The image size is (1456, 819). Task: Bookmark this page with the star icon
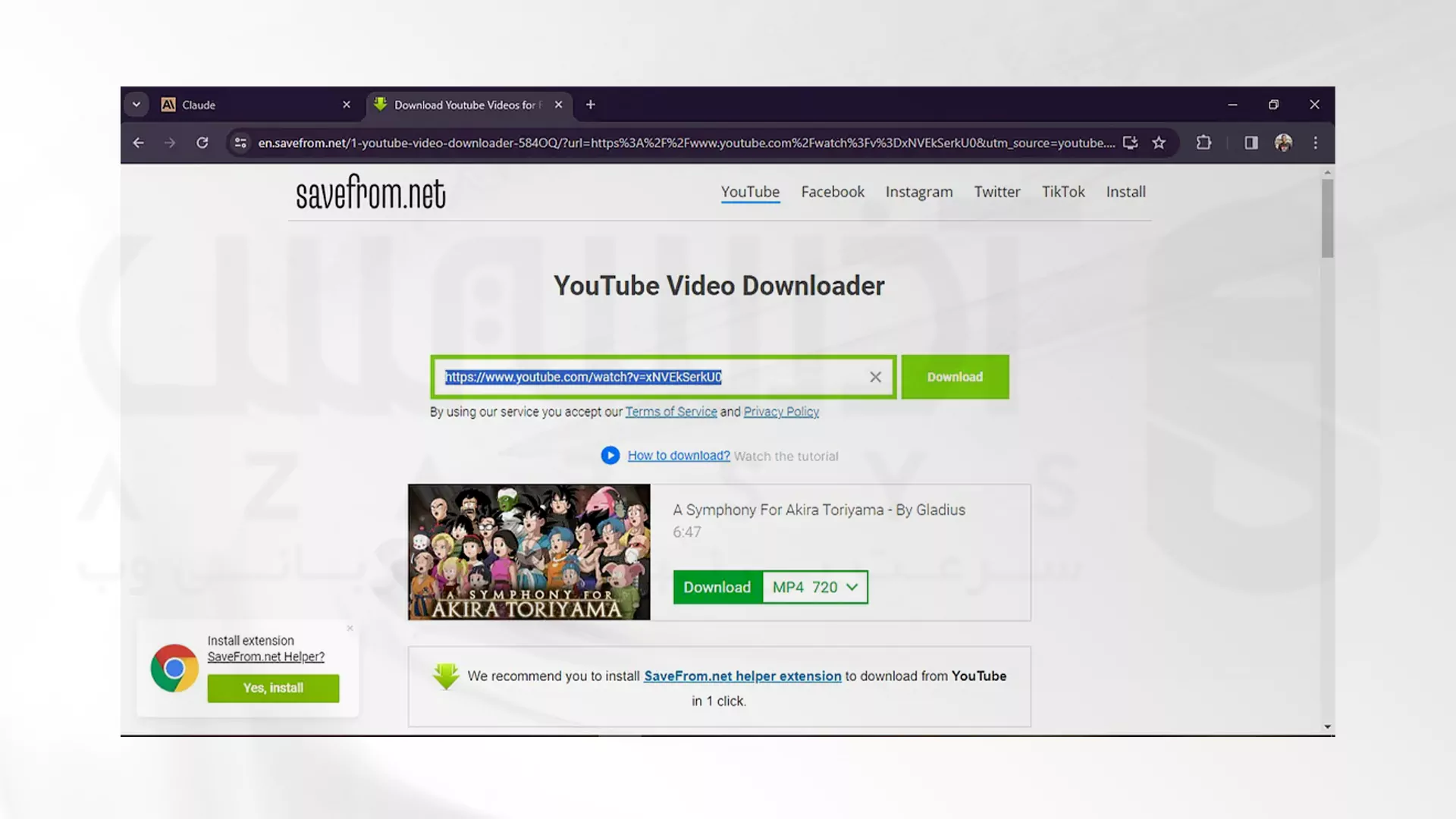[1159, 143]
